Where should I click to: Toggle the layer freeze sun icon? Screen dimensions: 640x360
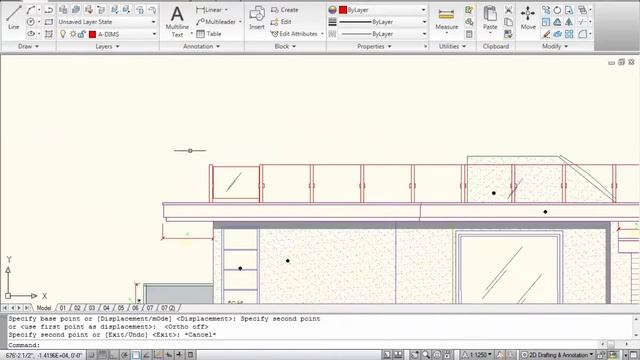pyautogui.click(x=73, y=34)
